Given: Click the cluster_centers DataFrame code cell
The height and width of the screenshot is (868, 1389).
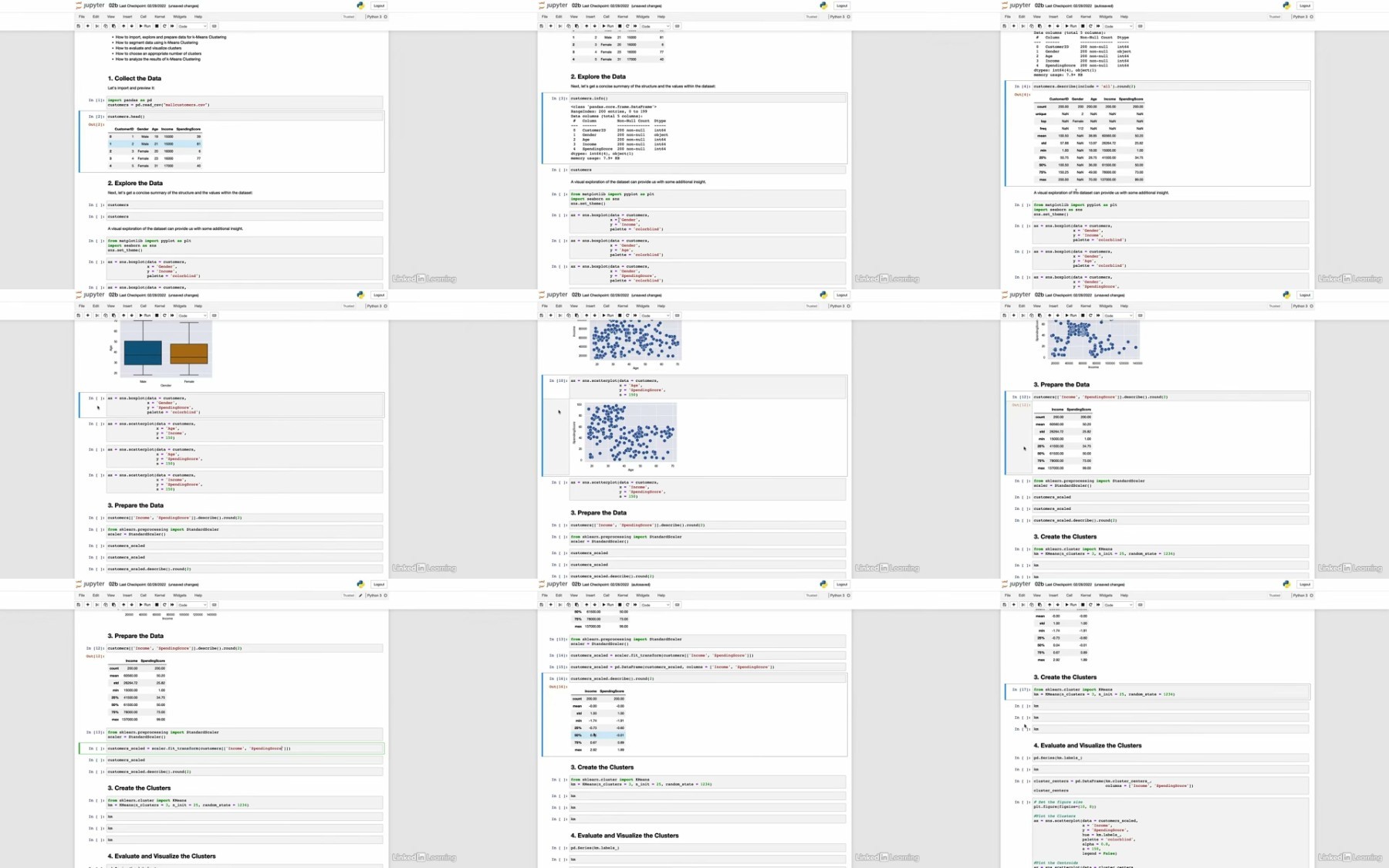Looking at the screenshot, I should click(x=1171, y=785).
